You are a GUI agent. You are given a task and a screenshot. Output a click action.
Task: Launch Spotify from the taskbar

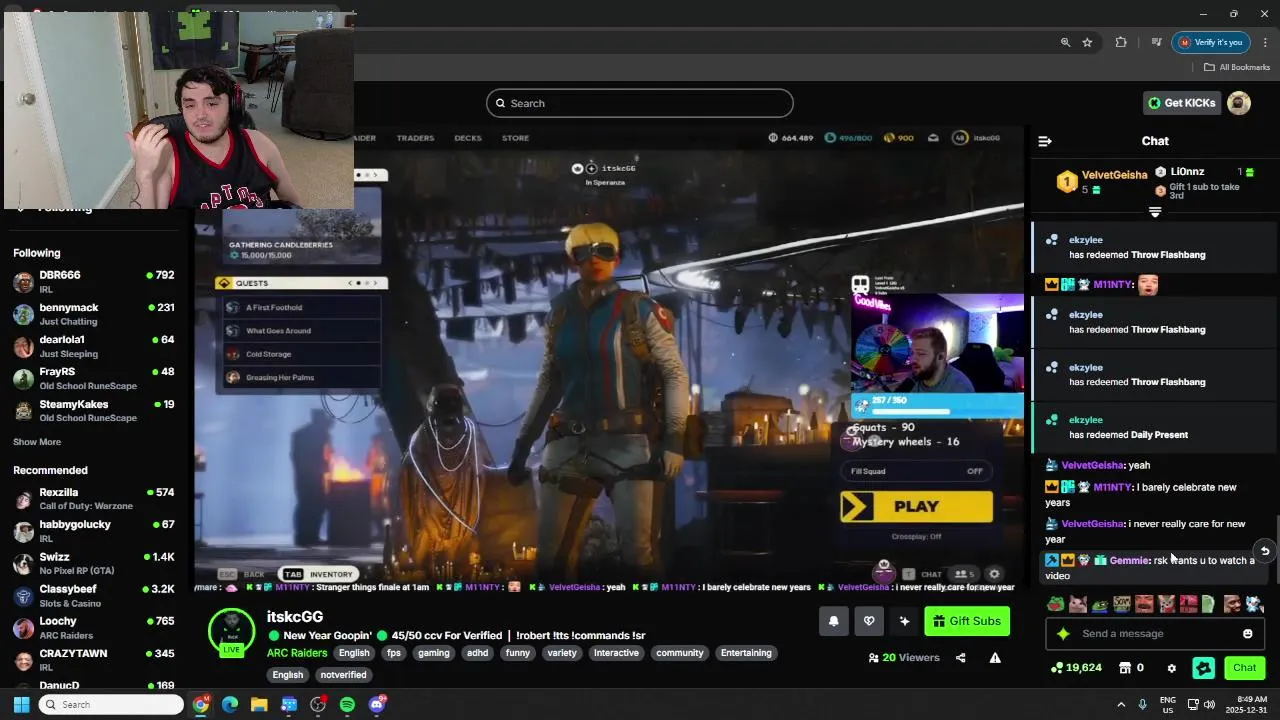coord(347,705)
